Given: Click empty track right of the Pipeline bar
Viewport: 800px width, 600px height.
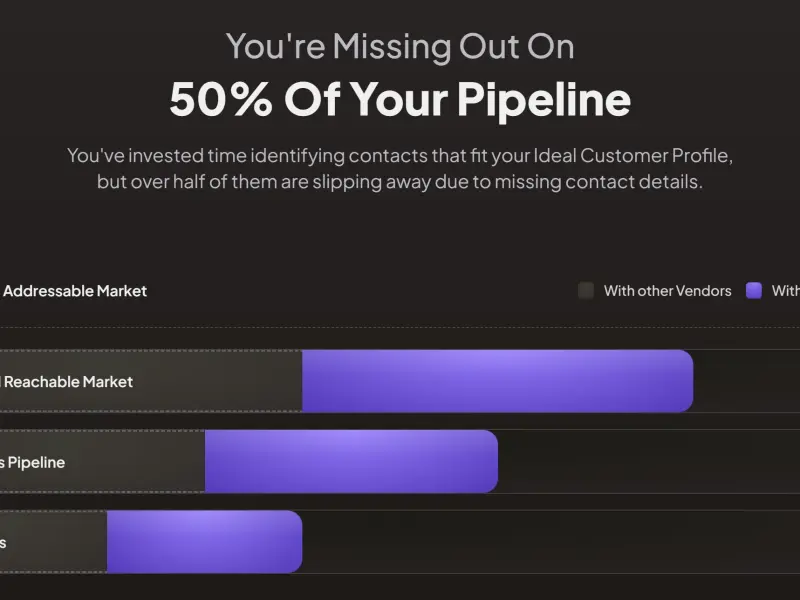Looking at the screenshot, I should pos(649,461).
